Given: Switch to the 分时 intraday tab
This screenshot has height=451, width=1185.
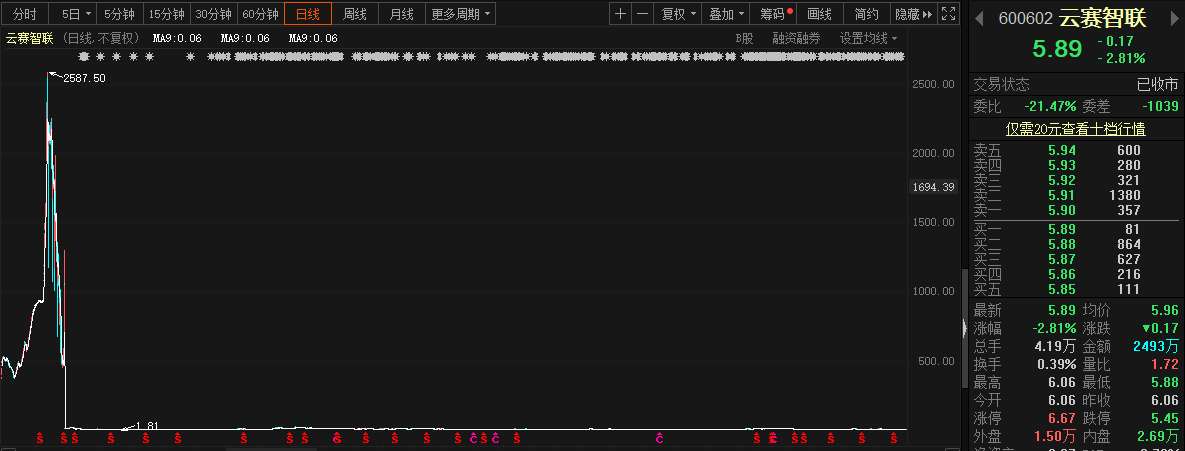Looking at the screenshot, I should click(x=25, y=14).
